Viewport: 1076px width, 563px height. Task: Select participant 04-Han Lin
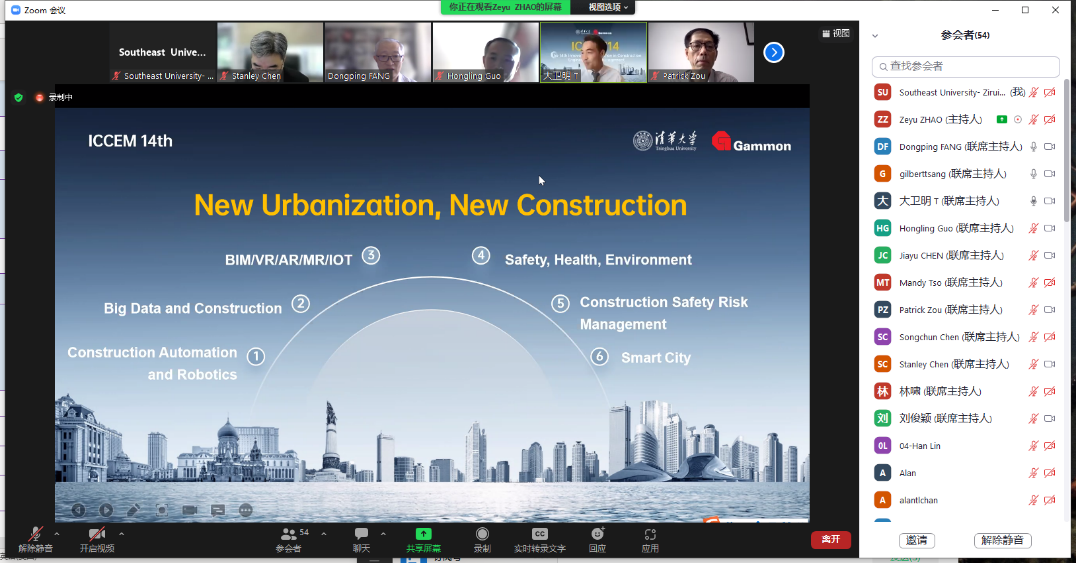966,446
